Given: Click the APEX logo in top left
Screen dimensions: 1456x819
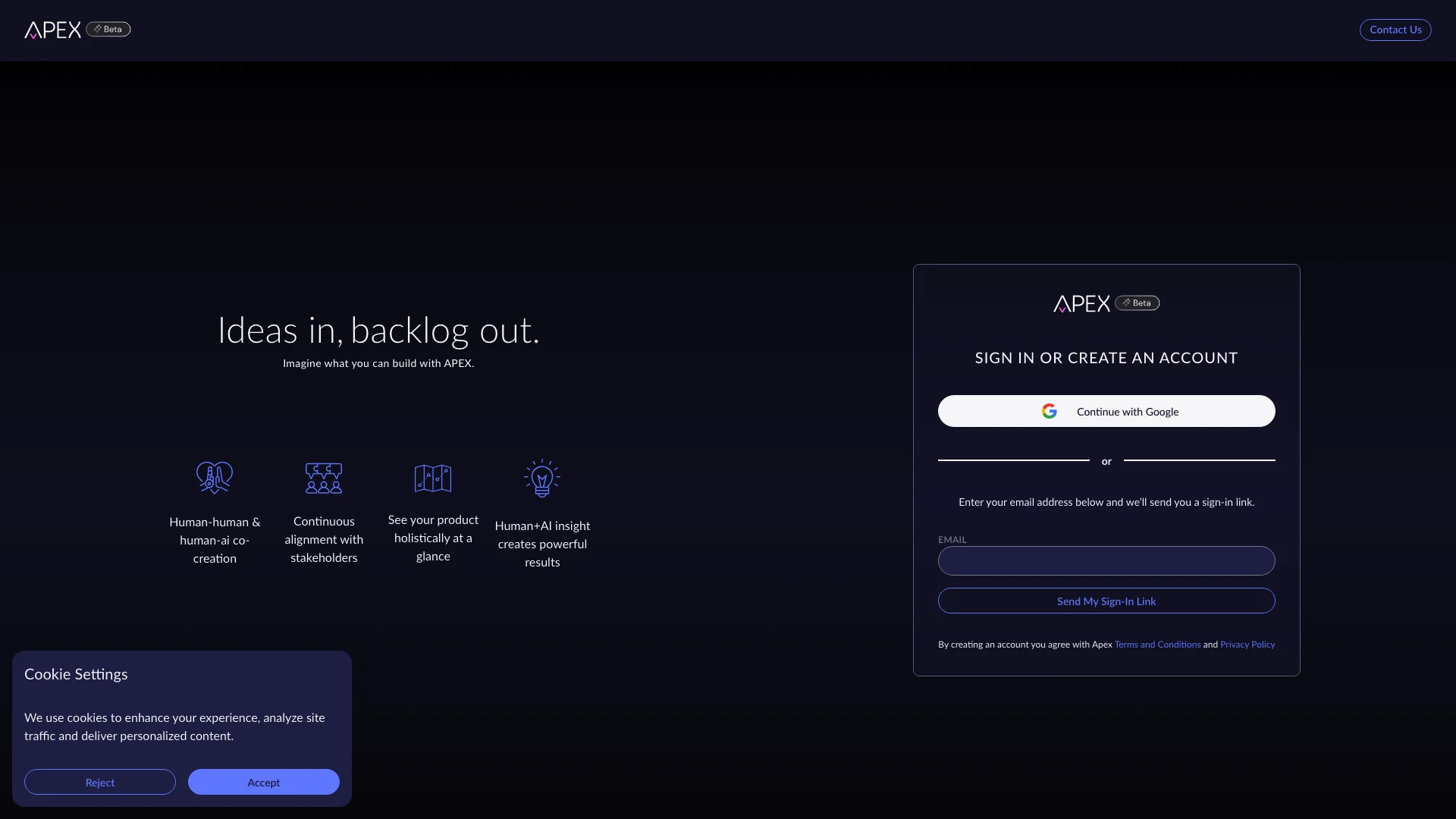Looking at the screenshot, I should pyautogui.click(x=52, y=29).
